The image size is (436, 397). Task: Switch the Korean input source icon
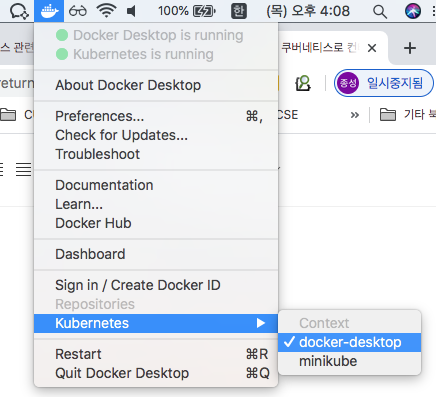[x=239, y=11]
